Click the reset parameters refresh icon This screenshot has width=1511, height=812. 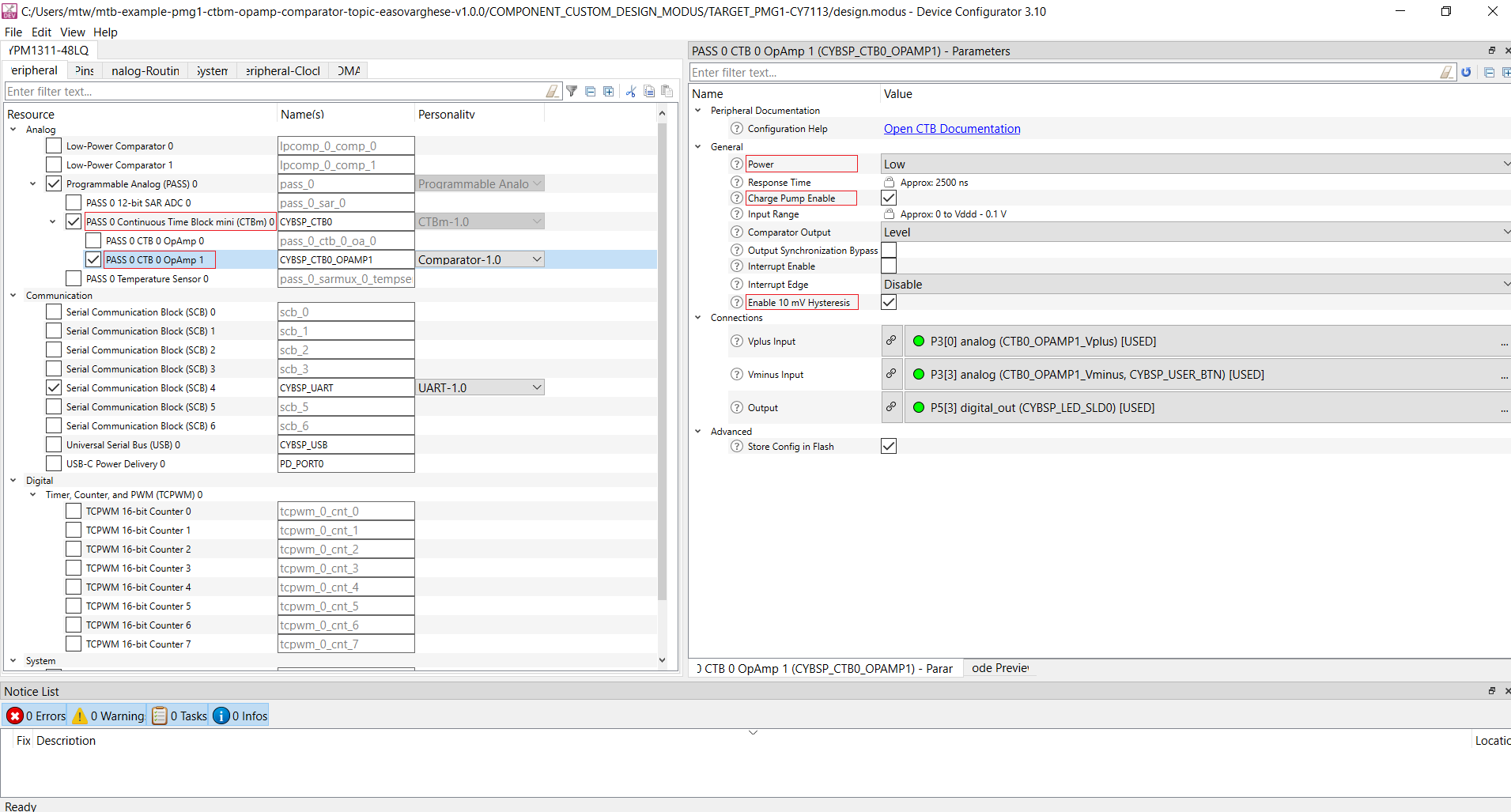tap(1466, 73)
